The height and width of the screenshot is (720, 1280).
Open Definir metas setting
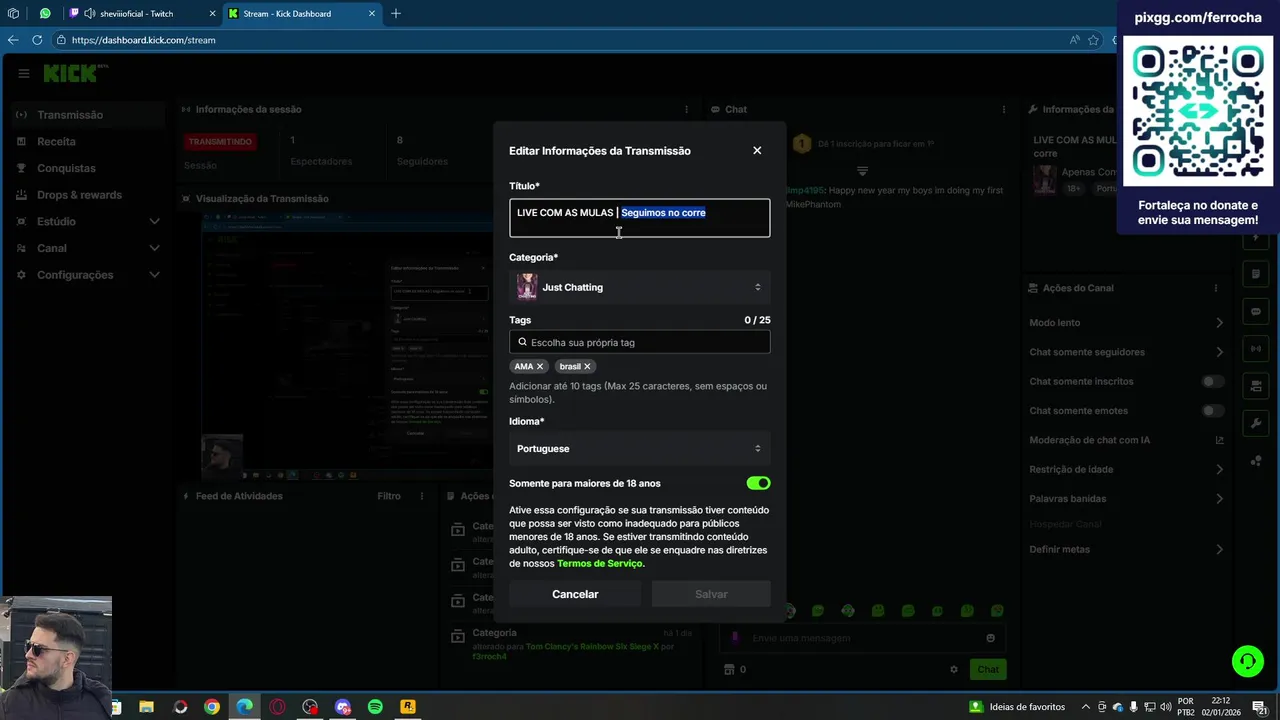tap(1126, 549)
